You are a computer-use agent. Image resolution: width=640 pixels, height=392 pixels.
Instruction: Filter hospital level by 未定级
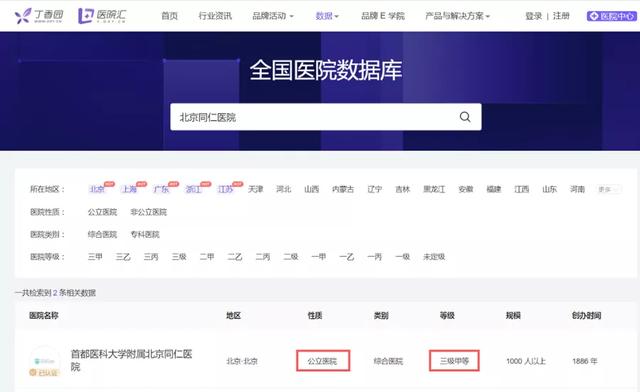(434, 257)
